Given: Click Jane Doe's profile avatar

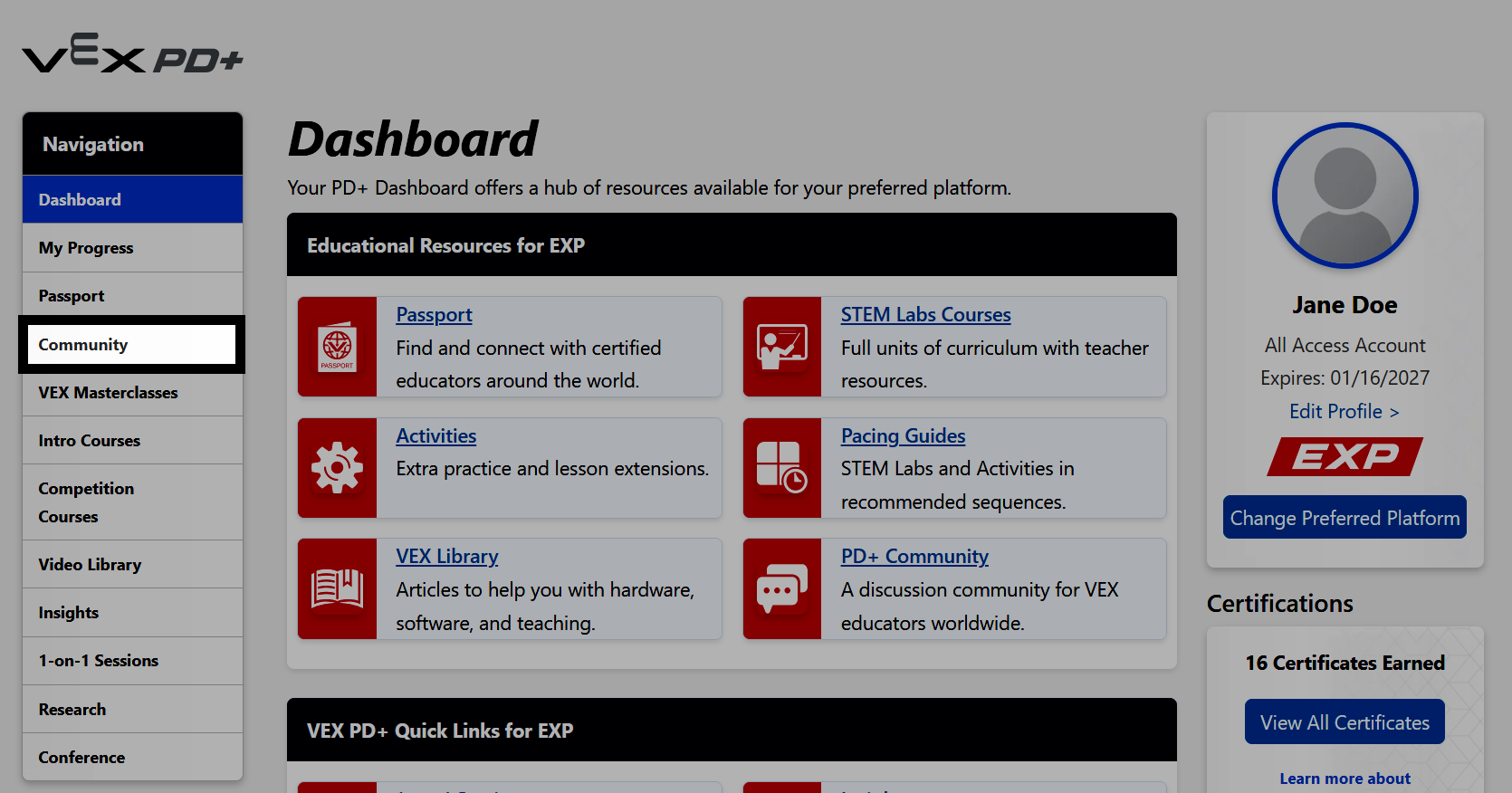Looking at the screenshot, I should click(x=1345, y=196).
